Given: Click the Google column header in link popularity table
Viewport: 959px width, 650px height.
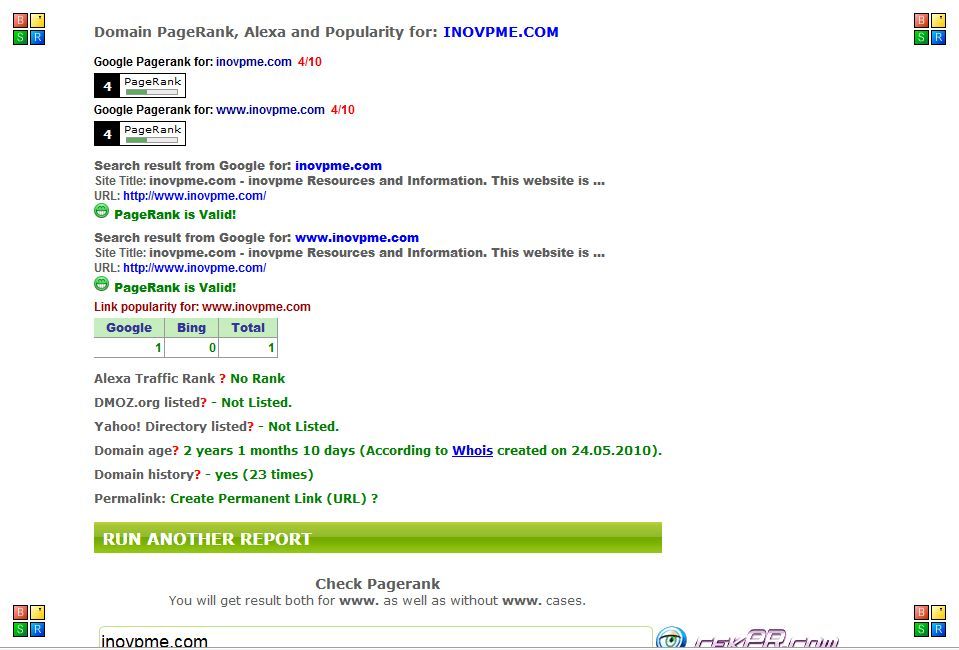Looking at the screenshot, I should click(129, 328).
